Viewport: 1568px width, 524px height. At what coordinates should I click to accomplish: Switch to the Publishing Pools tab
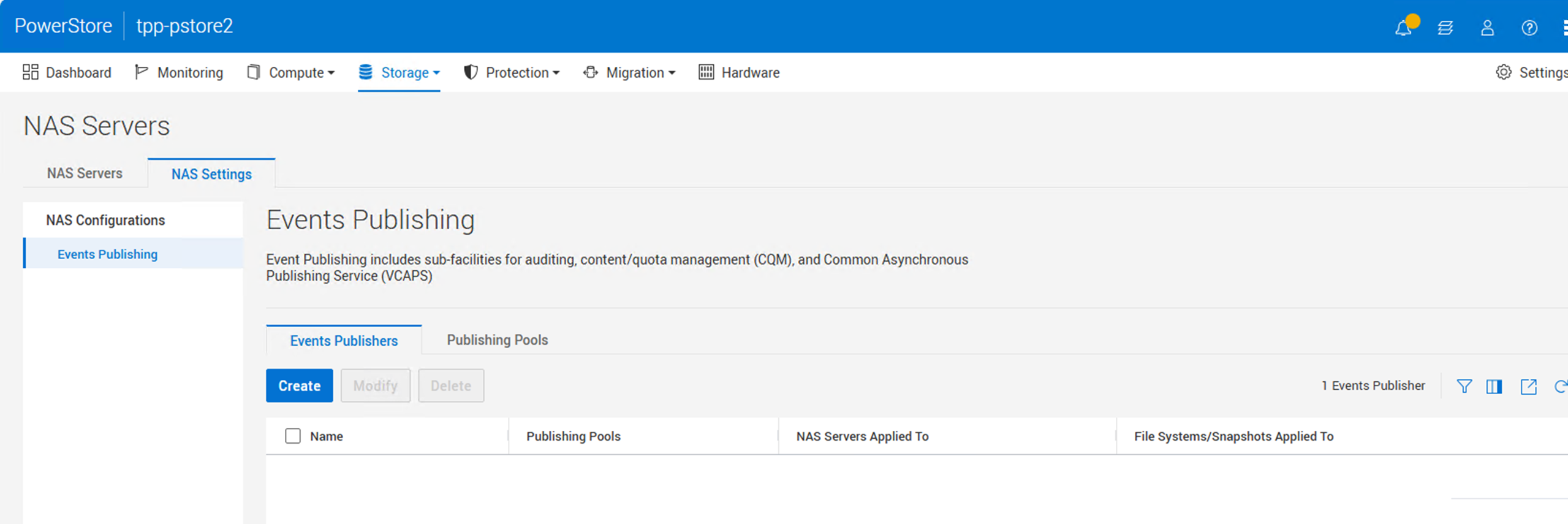coord(497,340)
